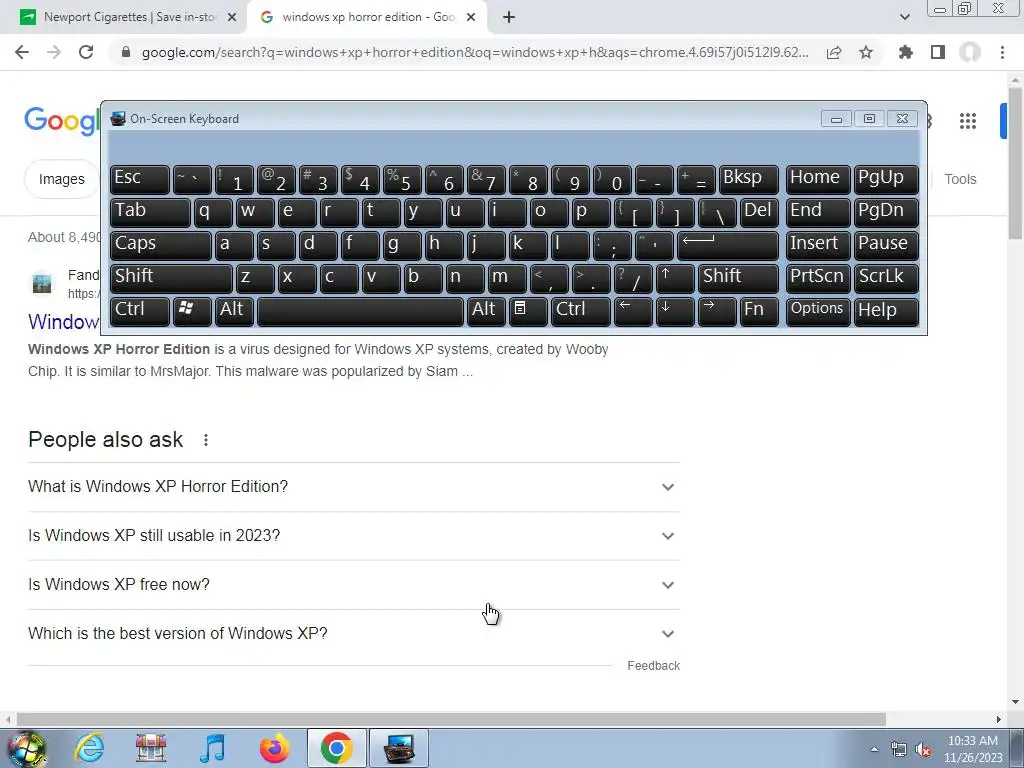Image resolution: width=1024 pixels, height=768 pixels.
Task: Expand Is Windows XP free now
Action: click(354, 584)
